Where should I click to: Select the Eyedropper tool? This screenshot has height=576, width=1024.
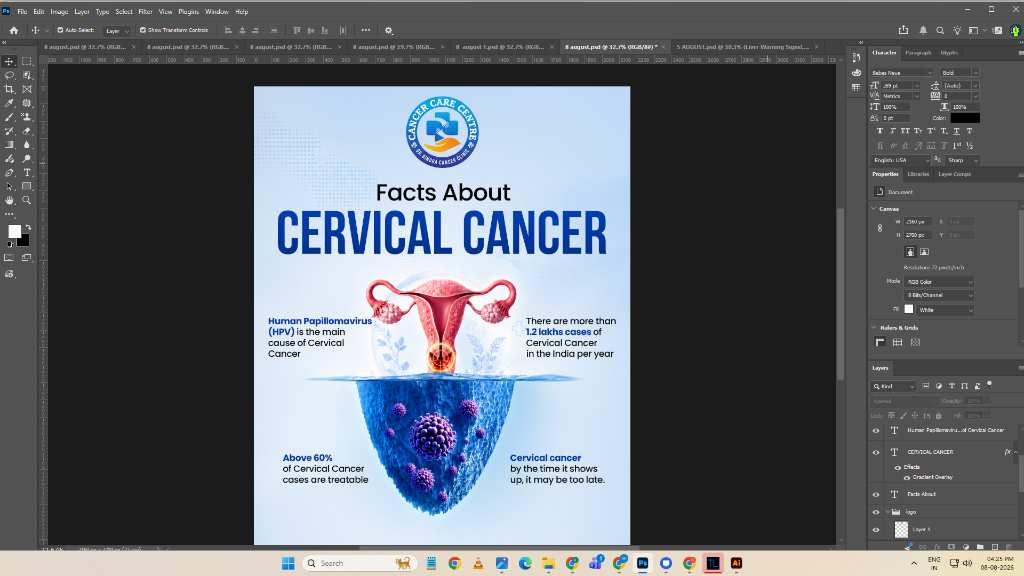tap(9, 103)
